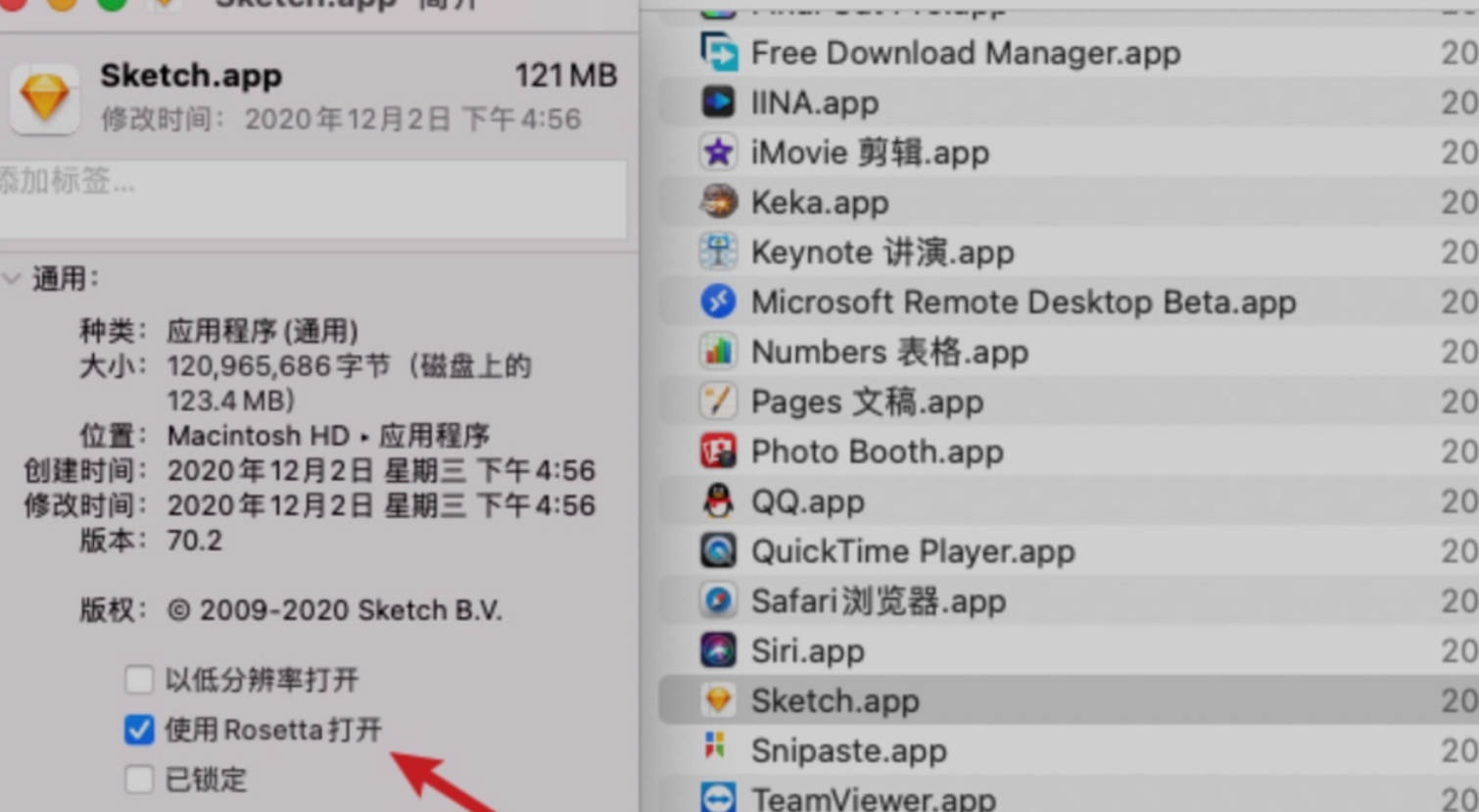Select the Pages 文稿.app file name
The width and height of the screenshot is (1479, 812).
867,403
